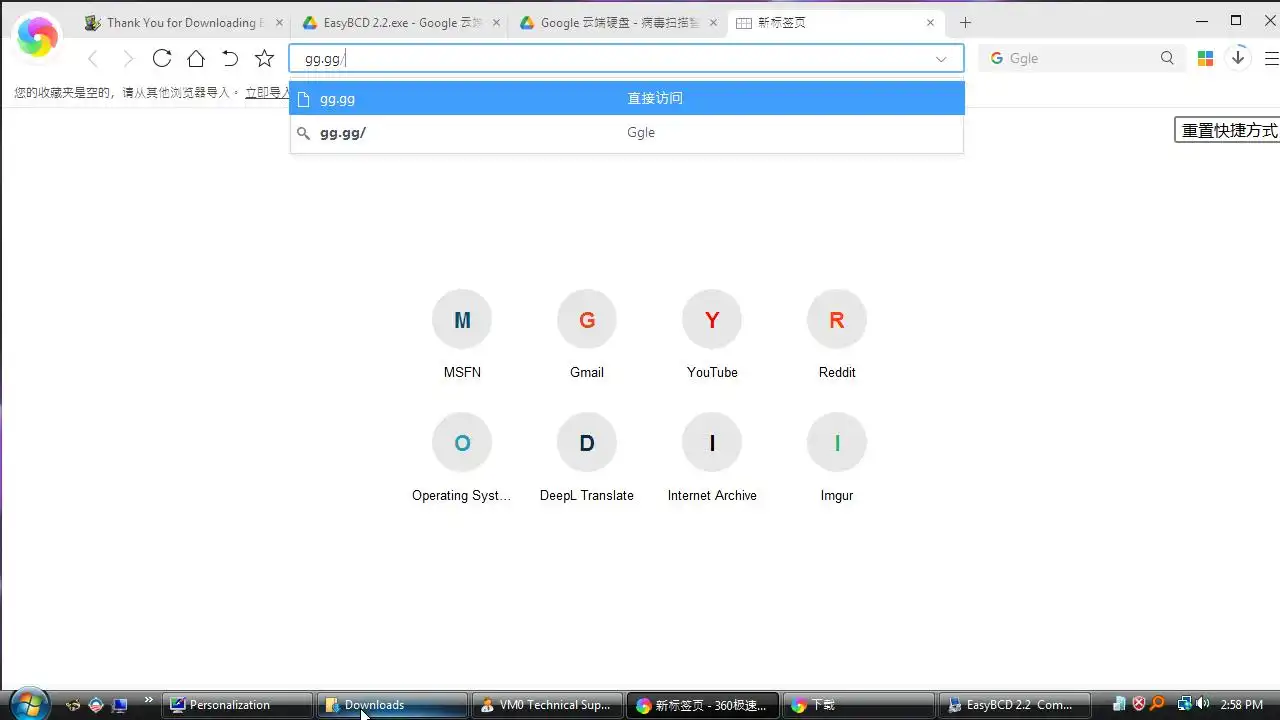The width and height of the screenshot is (1280, 720).
Task: Click the Google G icon in search box
Action: coord(996,58)
